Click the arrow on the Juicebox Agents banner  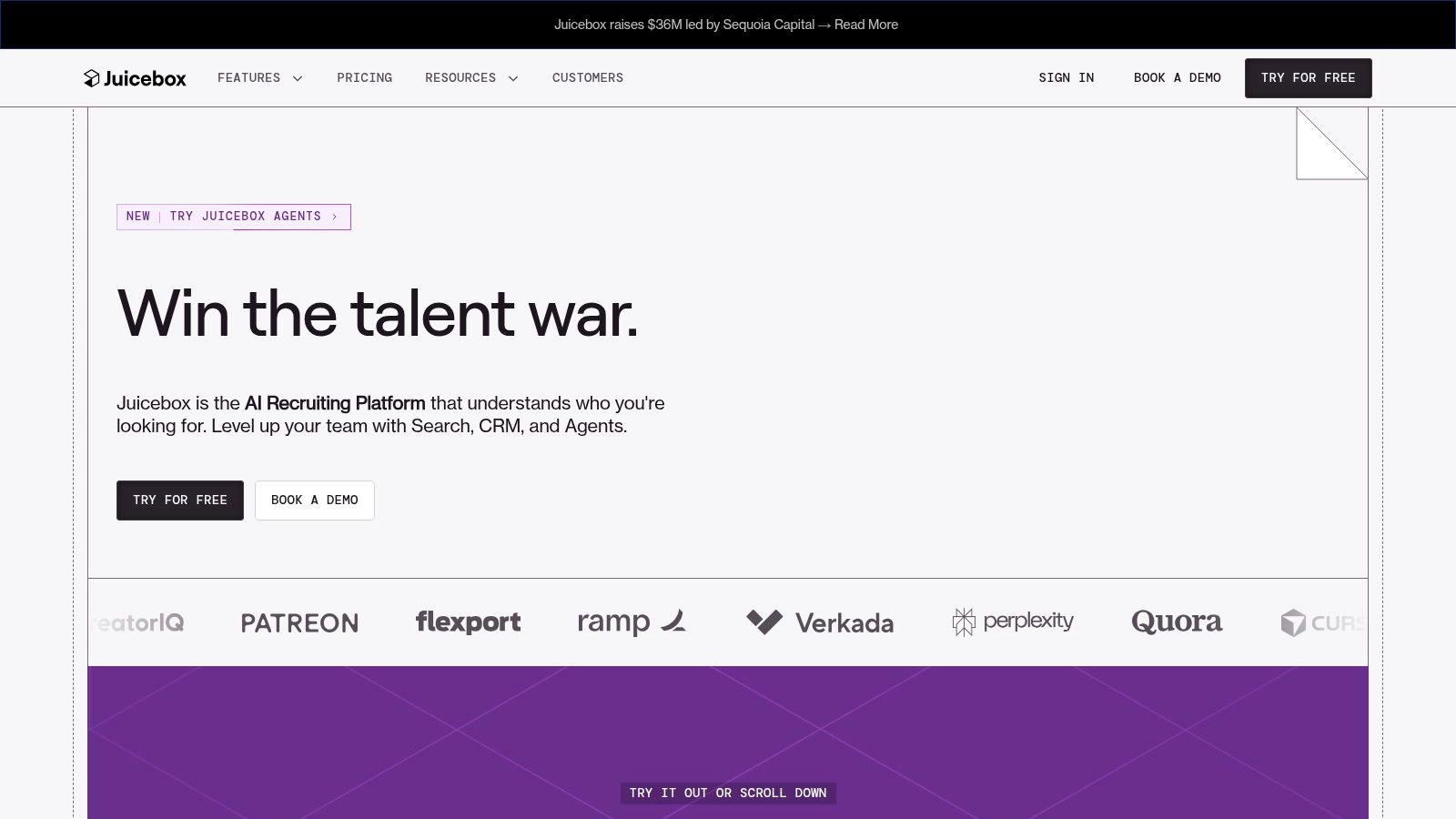[x=335, y=217]
